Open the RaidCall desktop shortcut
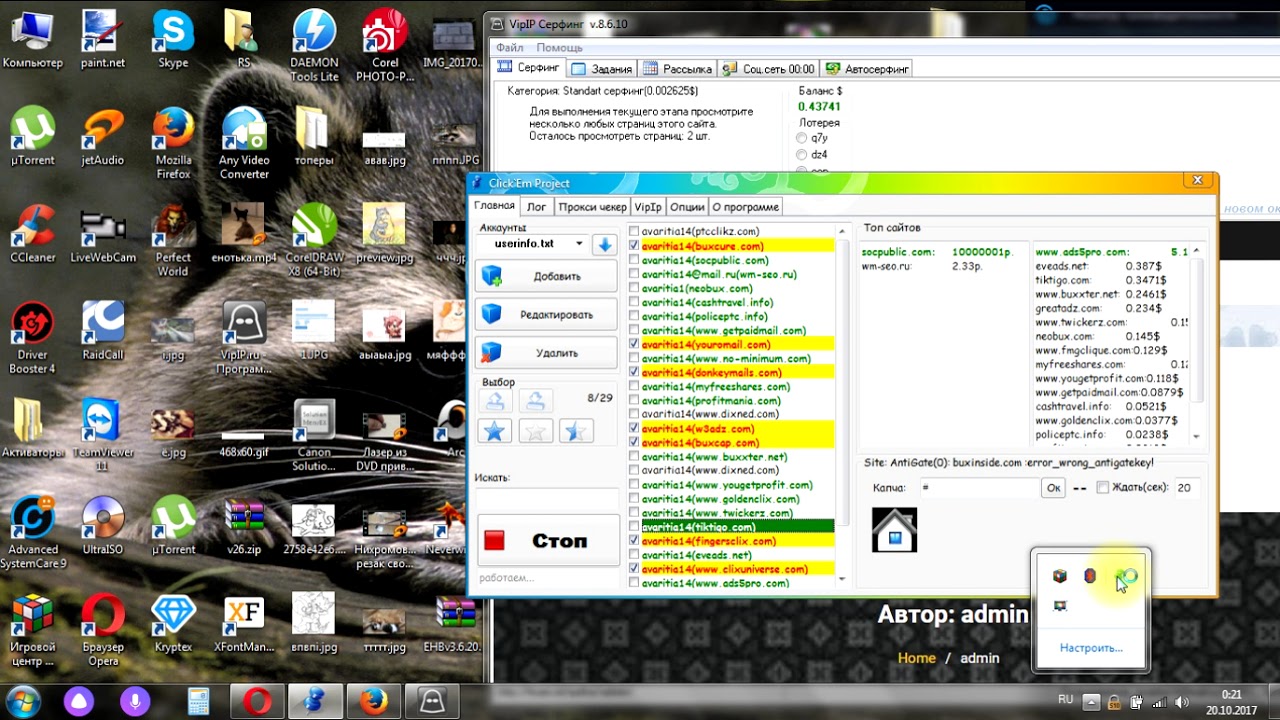 (x=102, y=331)
